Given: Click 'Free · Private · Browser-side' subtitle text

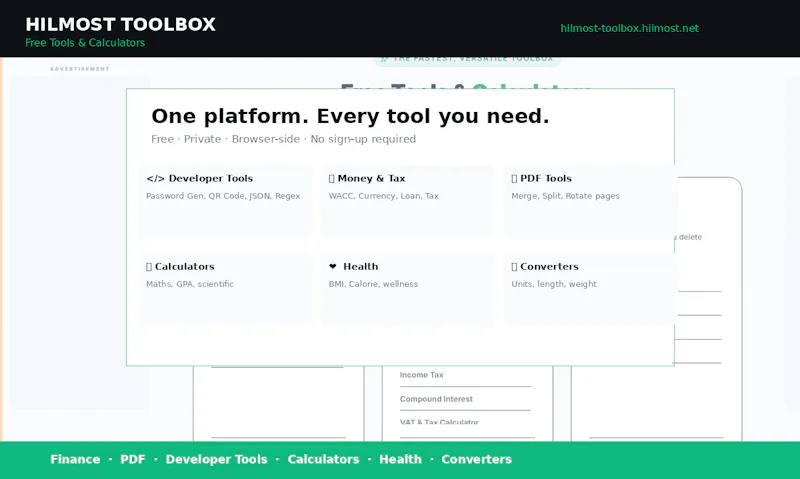Looking at the screenshot, I should [226, 139].
